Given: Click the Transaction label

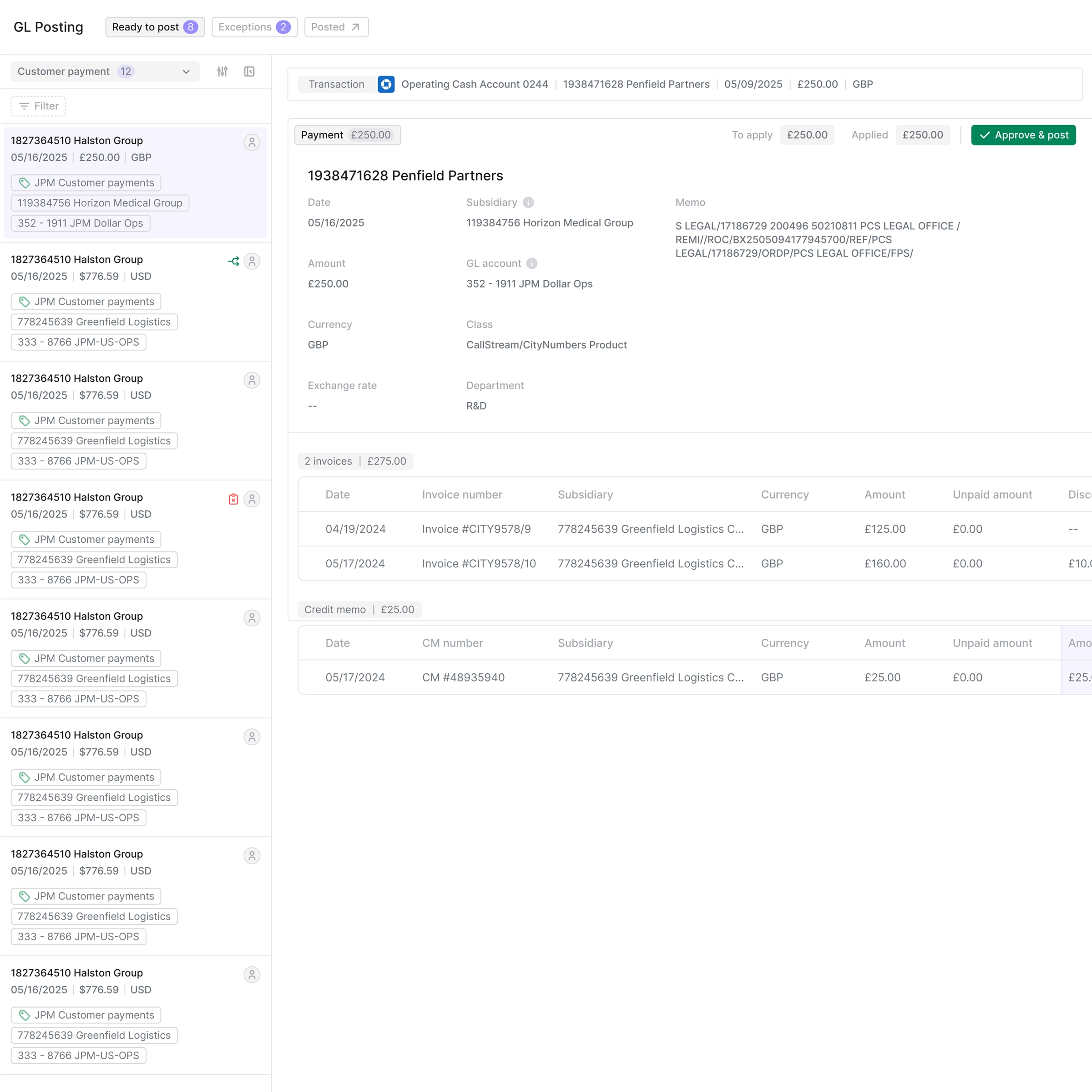Looking at the screenshot, I should pos(336,84).
